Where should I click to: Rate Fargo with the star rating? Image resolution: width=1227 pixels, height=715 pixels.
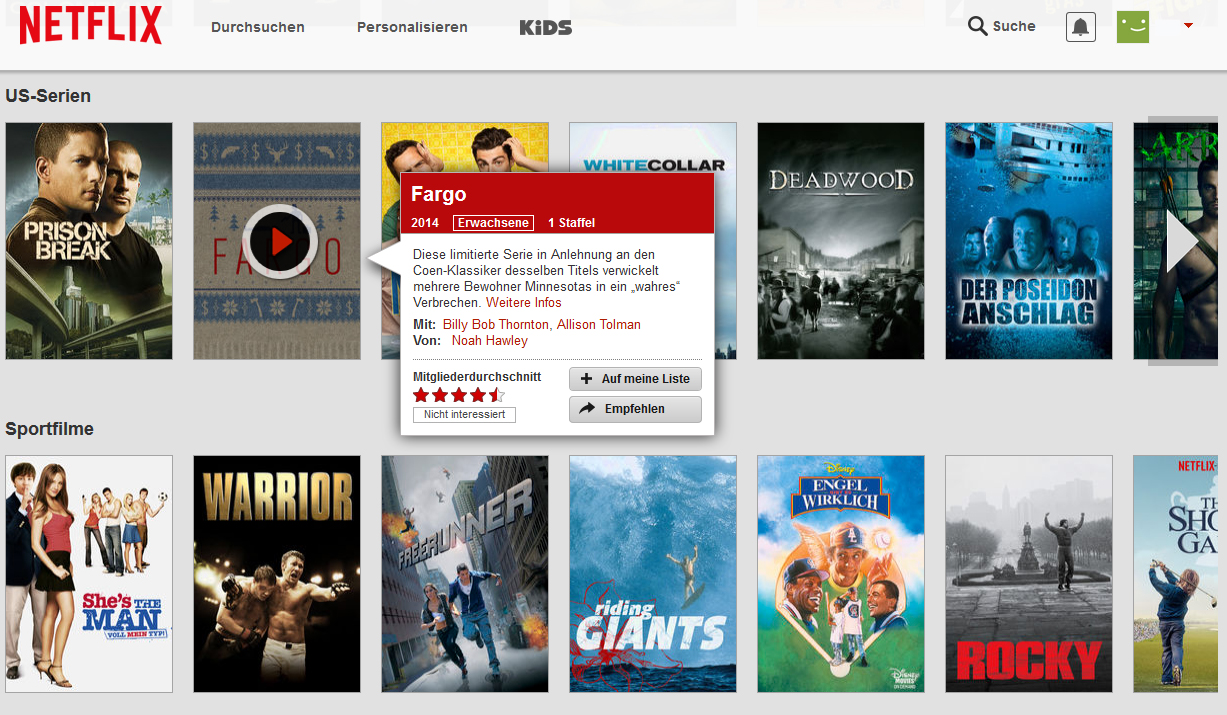[459, 395]
